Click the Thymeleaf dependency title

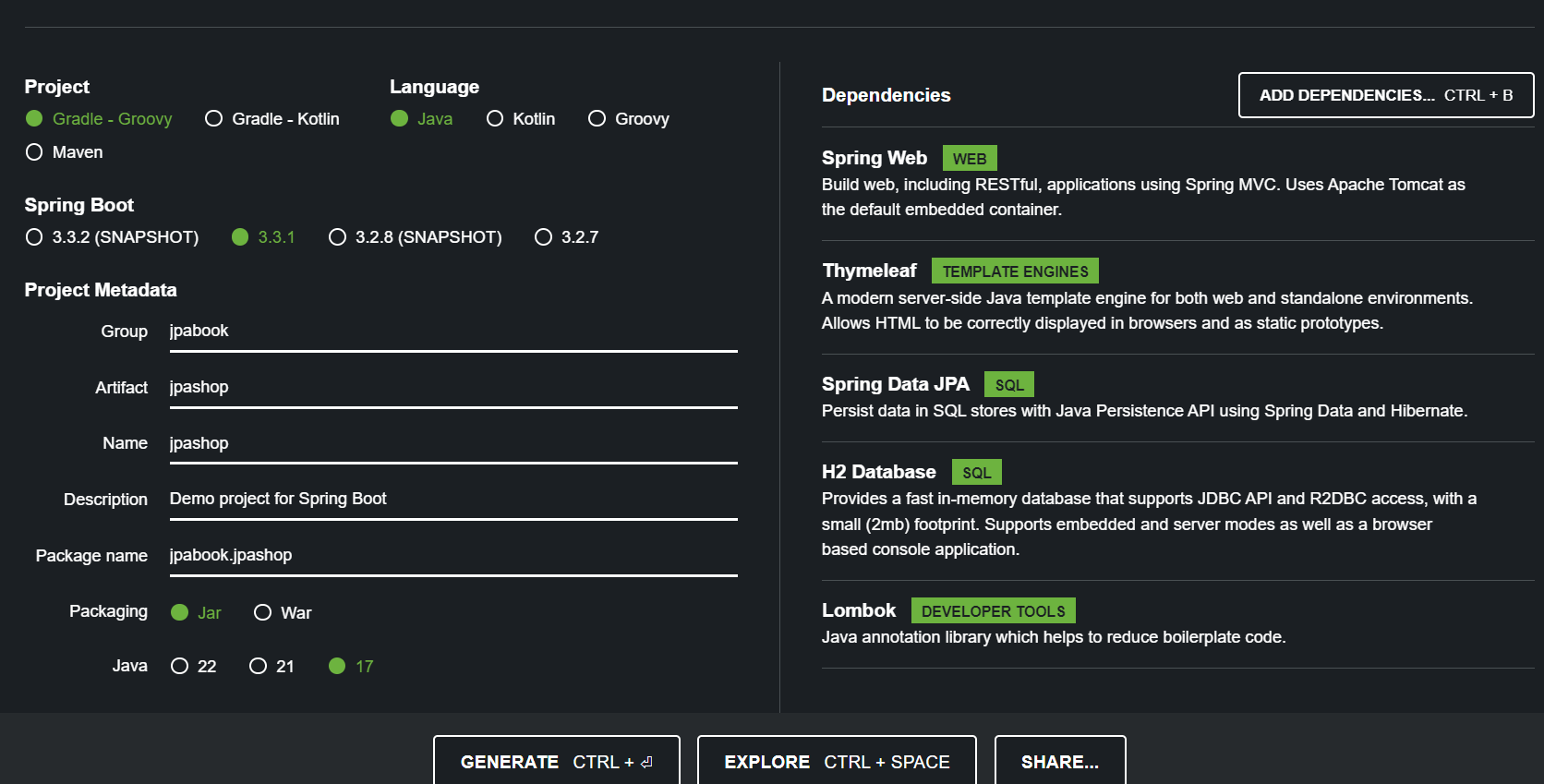[x=869, y=271]
